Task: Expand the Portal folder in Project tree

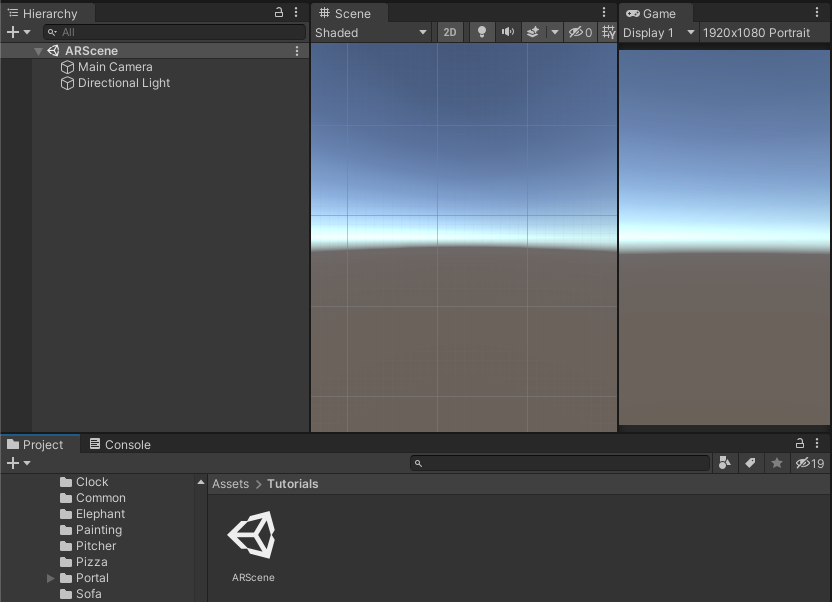Action: pos(51,578)
